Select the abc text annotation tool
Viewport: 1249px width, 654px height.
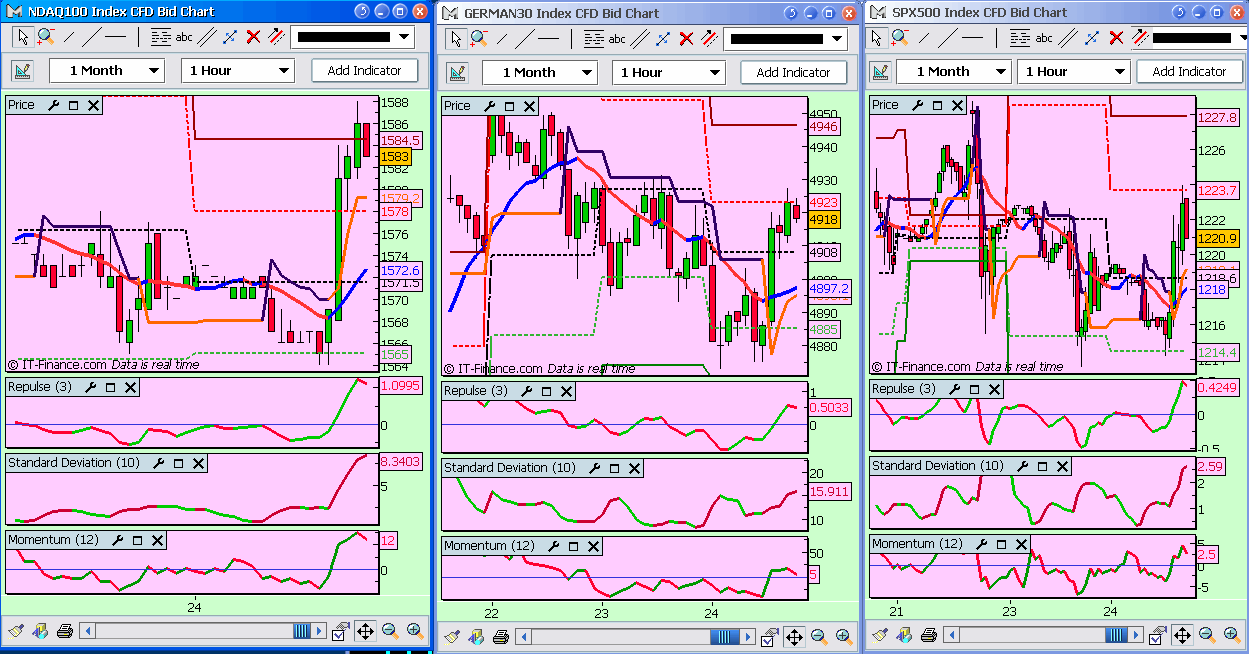pos(183,37)
